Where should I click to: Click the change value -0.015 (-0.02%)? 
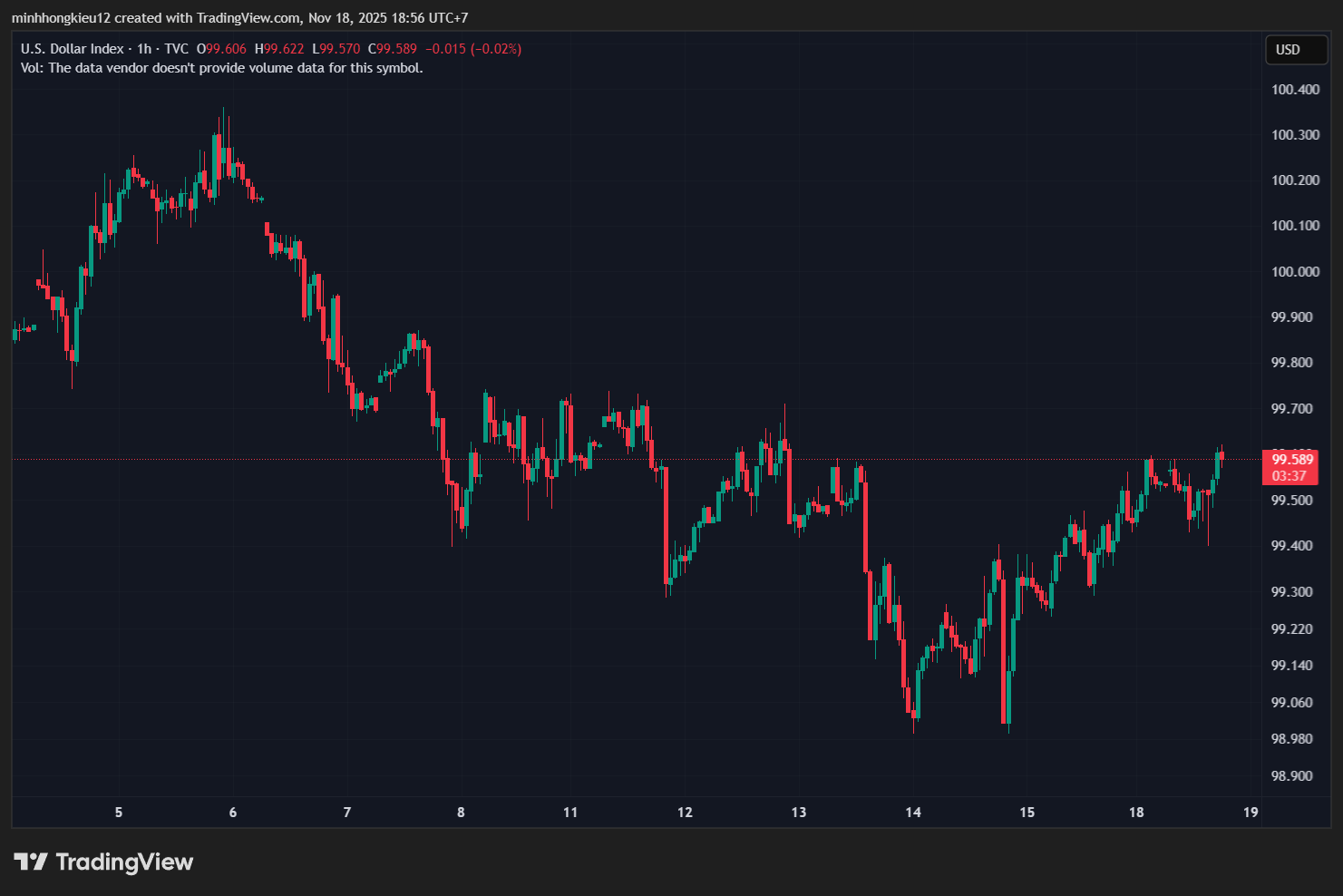[473, 49]
